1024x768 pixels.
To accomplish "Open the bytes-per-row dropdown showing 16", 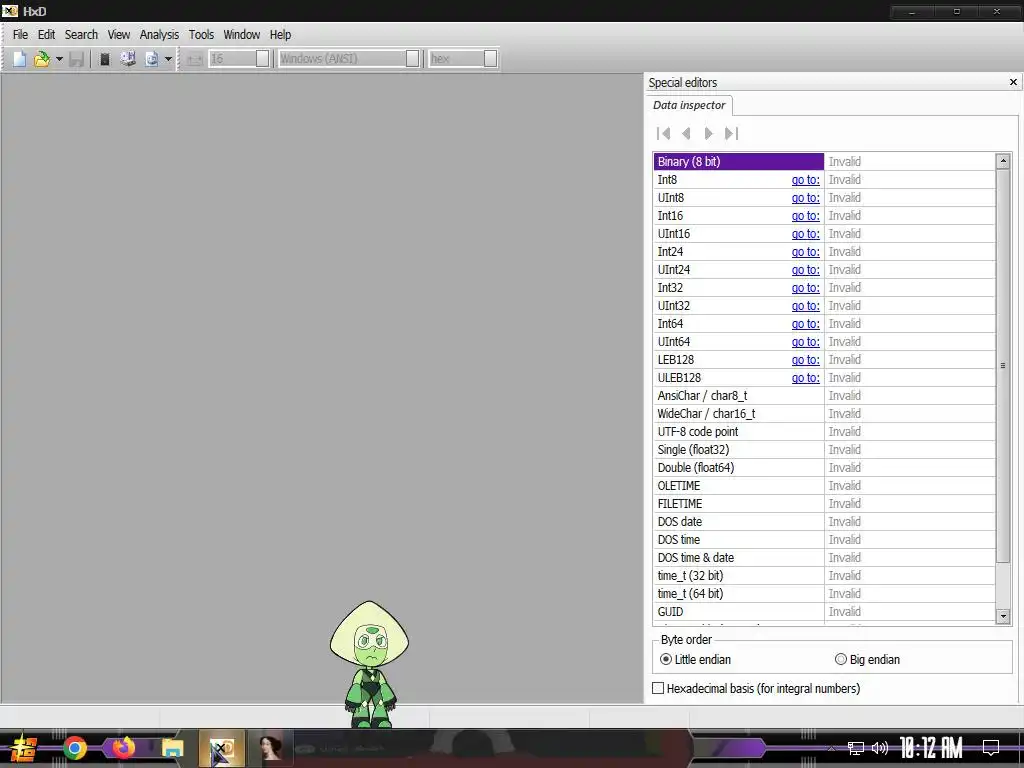I will pyautogui.click(x=263, y=59).
